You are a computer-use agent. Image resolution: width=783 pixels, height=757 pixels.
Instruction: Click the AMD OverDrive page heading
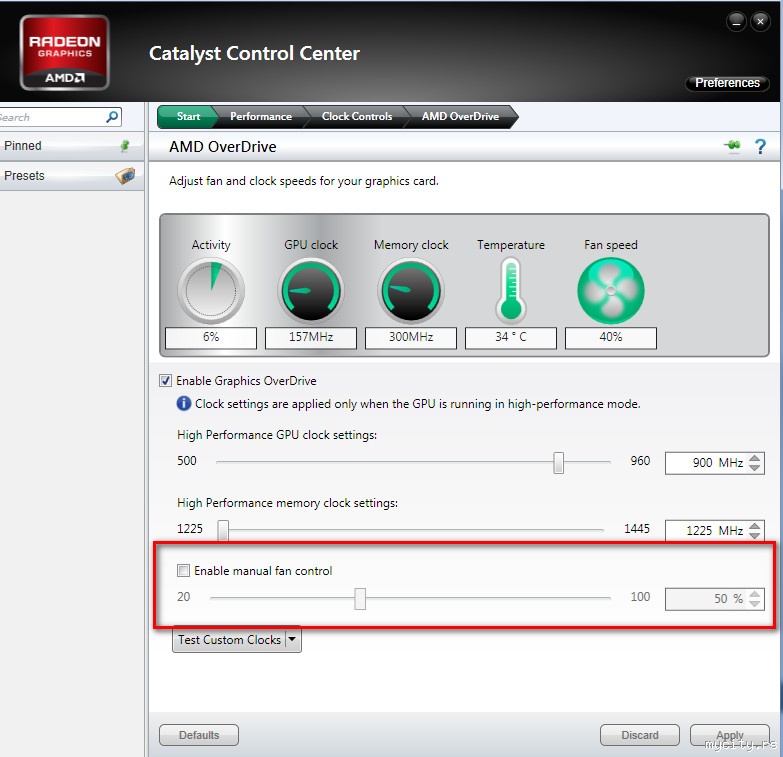223,147
